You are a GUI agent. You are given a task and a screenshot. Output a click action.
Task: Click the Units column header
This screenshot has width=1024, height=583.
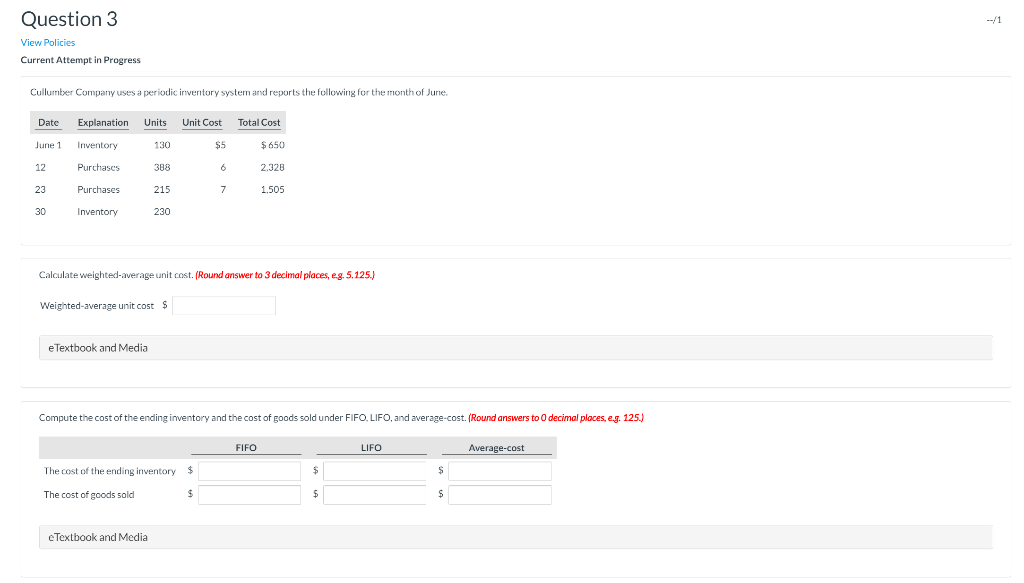tap(155, 122)
